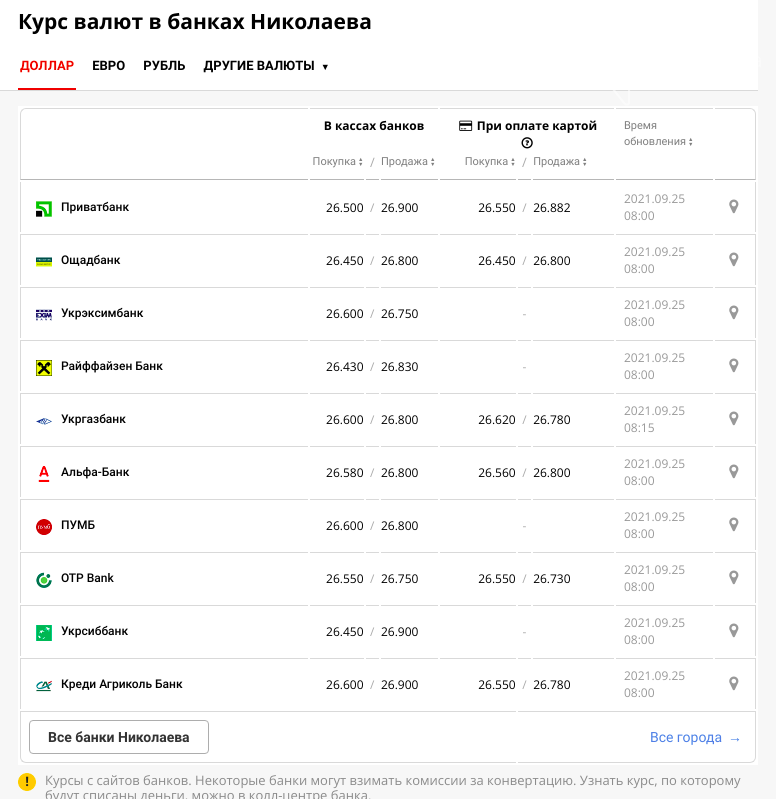Select the Рубль currency tab

click(164, 66)
